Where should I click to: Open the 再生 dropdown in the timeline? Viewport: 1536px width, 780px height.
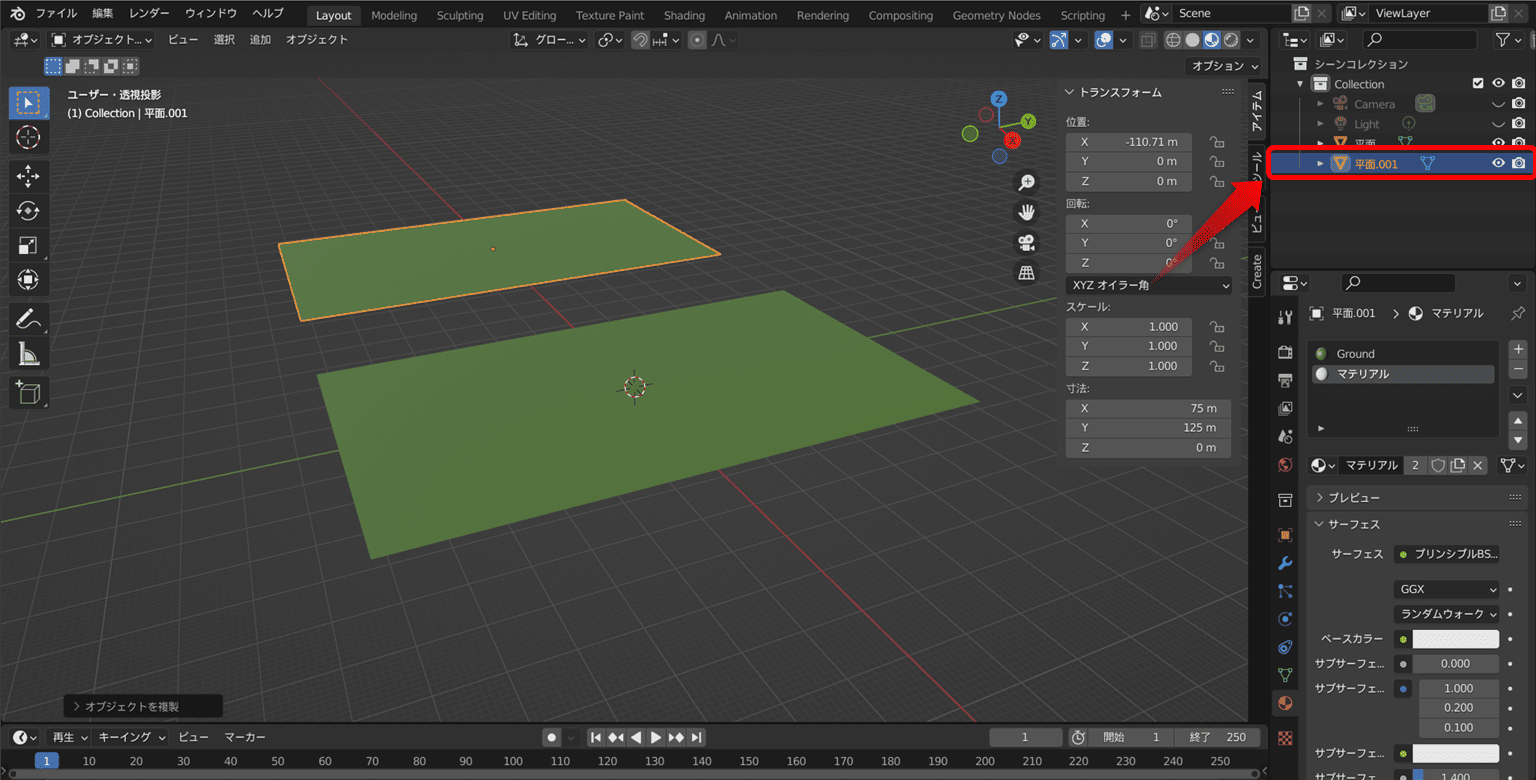[69, 737]
